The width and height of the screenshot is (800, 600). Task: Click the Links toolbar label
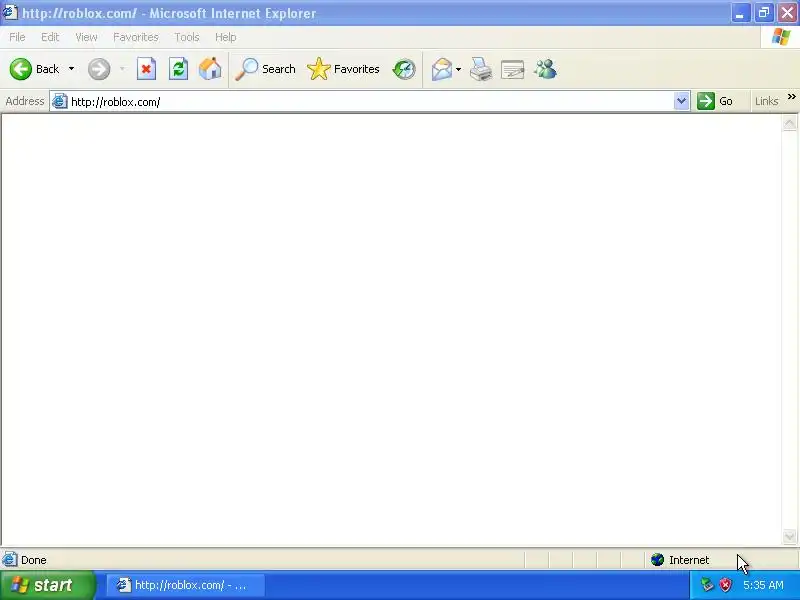coord(766,101)
